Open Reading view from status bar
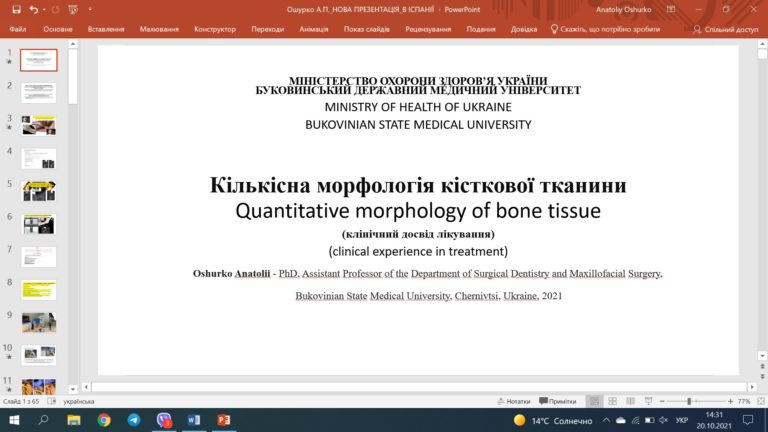Viewport: 768px width, 432px height. [x=630, y=401]
